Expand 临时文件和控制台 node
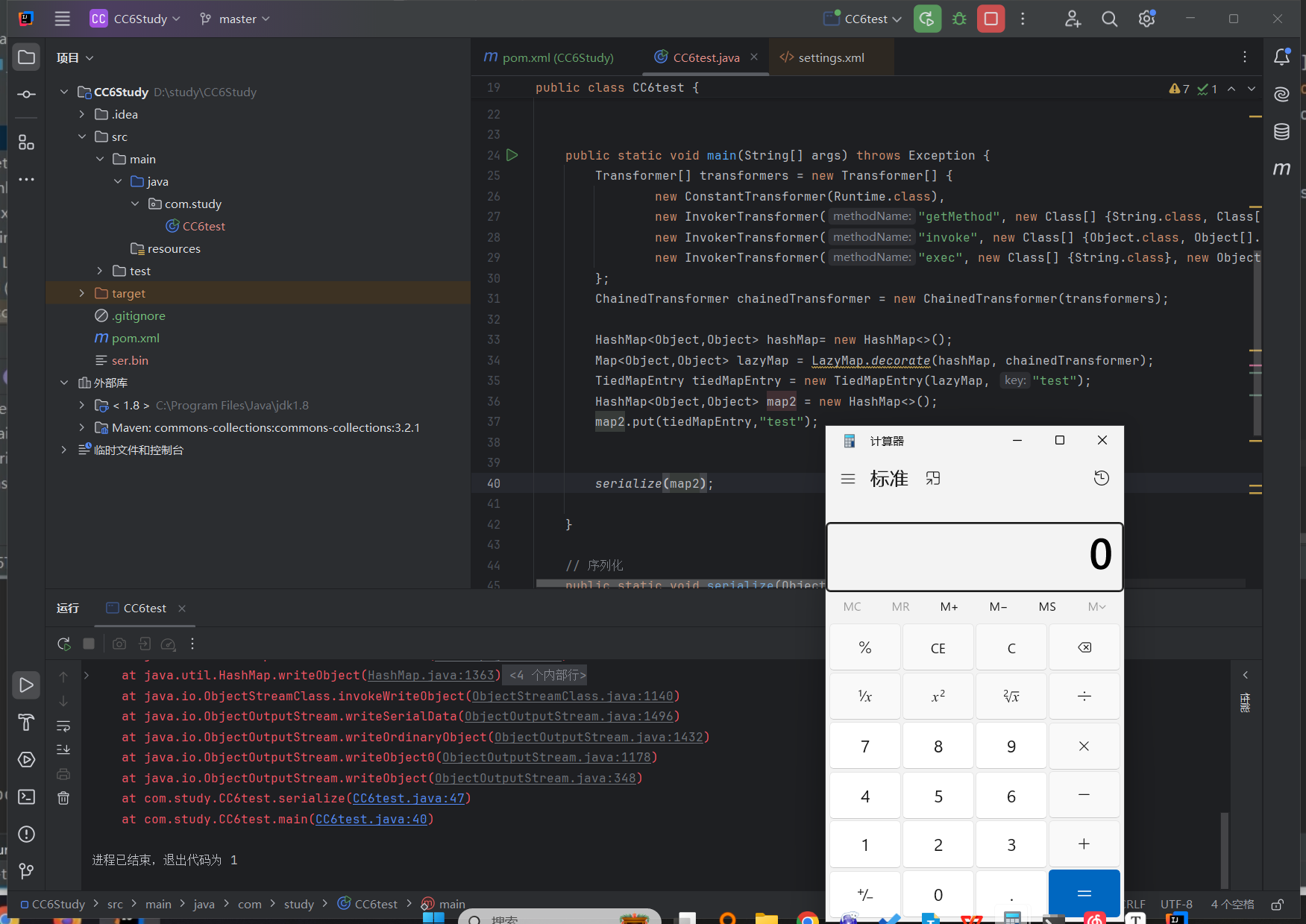 64,450
